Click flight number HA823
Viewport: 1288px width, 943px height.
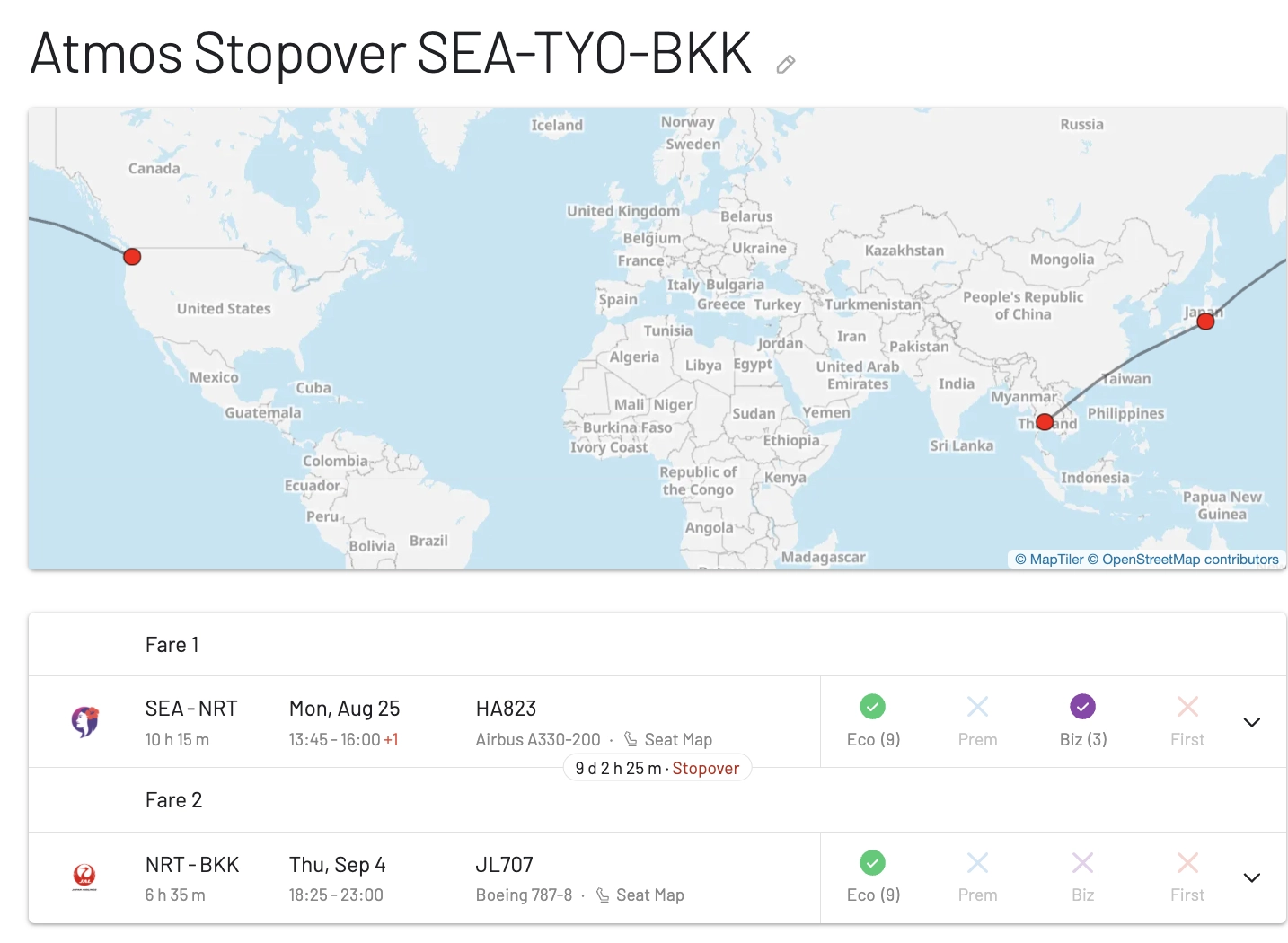[506, 709]
